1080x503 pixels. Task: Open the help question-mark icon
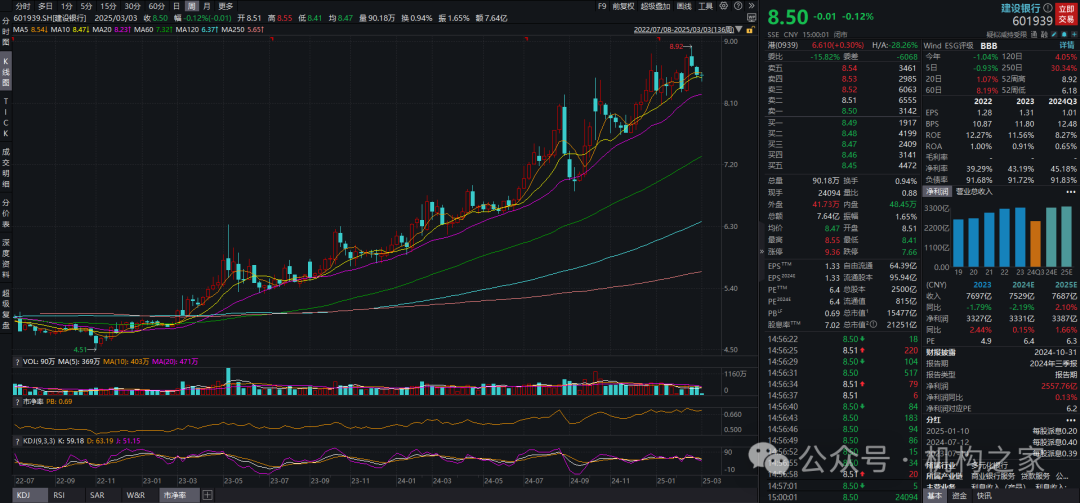(x=738, y=6)
